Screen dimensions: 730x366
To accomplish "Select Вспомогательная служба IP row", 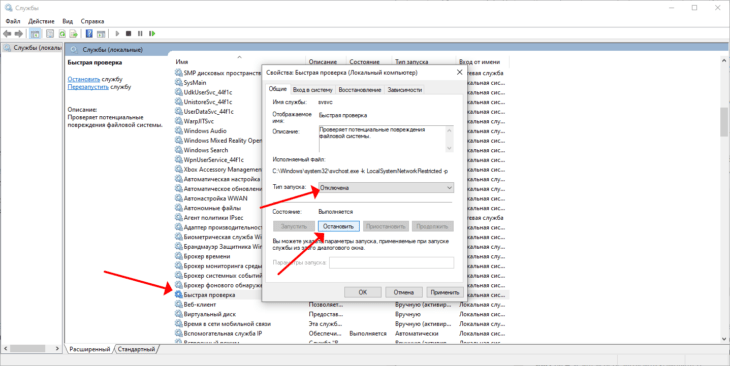I will (341, 333).
